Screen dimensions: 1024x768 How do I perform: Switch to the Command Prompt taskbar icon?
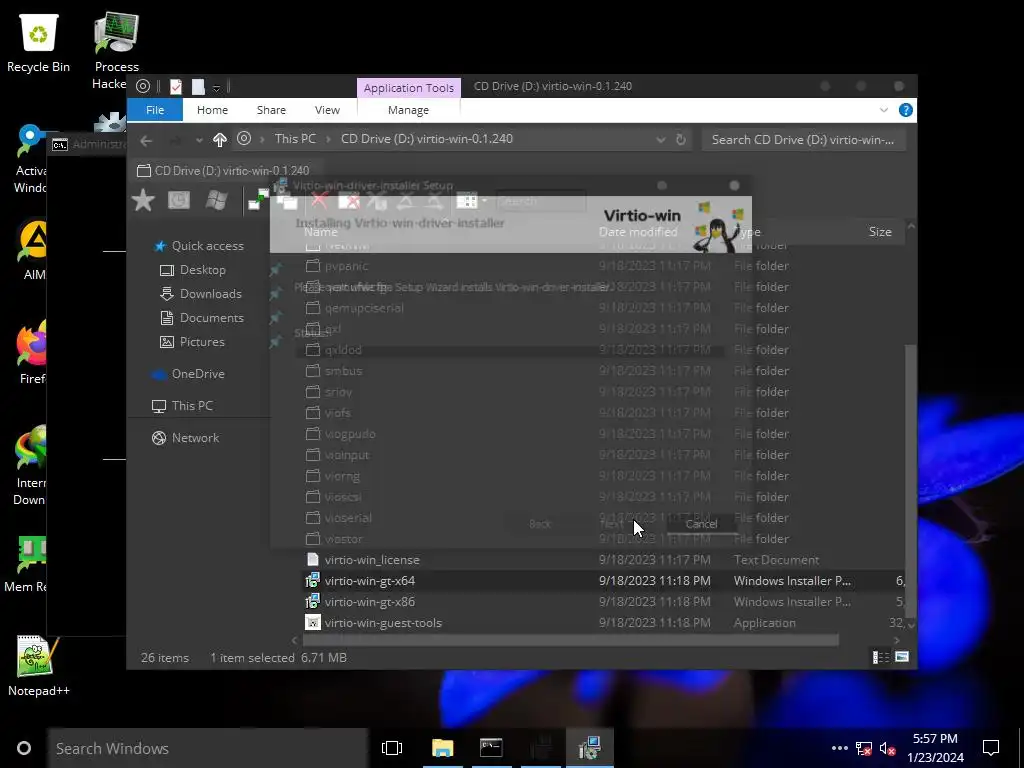pyautogui.click(x=491, y=748)
